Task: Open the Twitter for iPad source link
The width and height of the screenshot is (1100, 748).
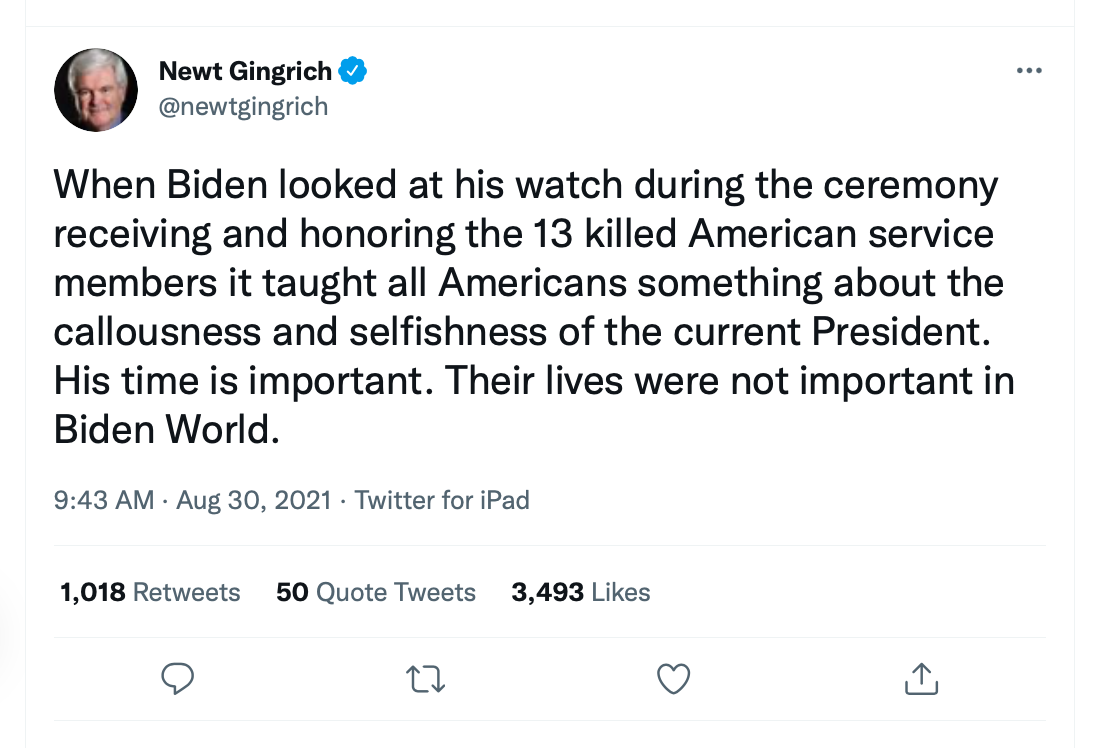Action: tap(442, 500)
